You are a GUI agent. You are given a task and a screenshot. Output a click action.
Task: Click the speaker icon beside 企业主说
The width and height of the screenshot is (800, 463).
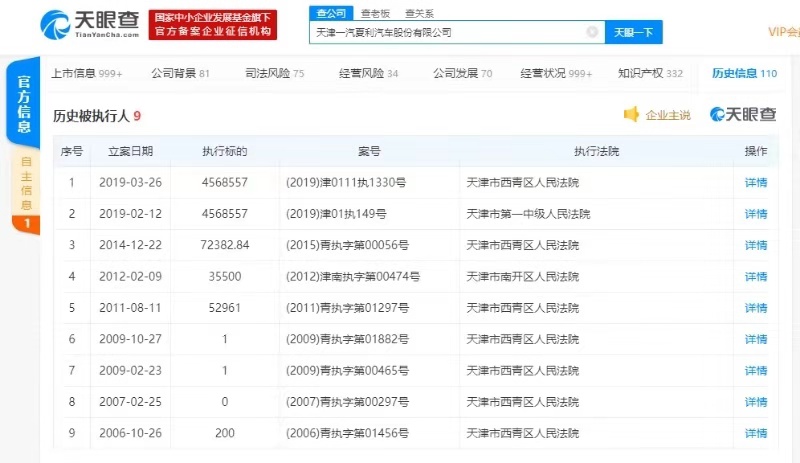coord(631,114)
